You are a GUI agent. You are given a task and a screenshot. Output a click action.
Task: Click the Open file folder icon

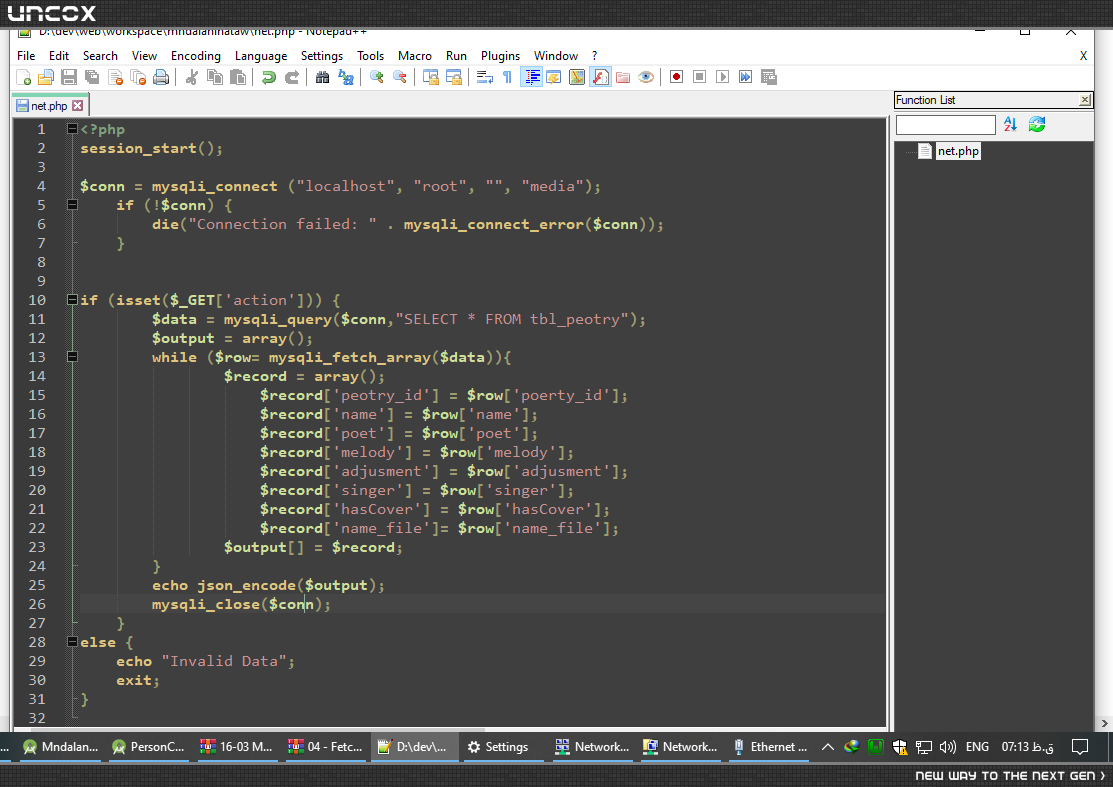pyautogui.click(x=46, y=77)
